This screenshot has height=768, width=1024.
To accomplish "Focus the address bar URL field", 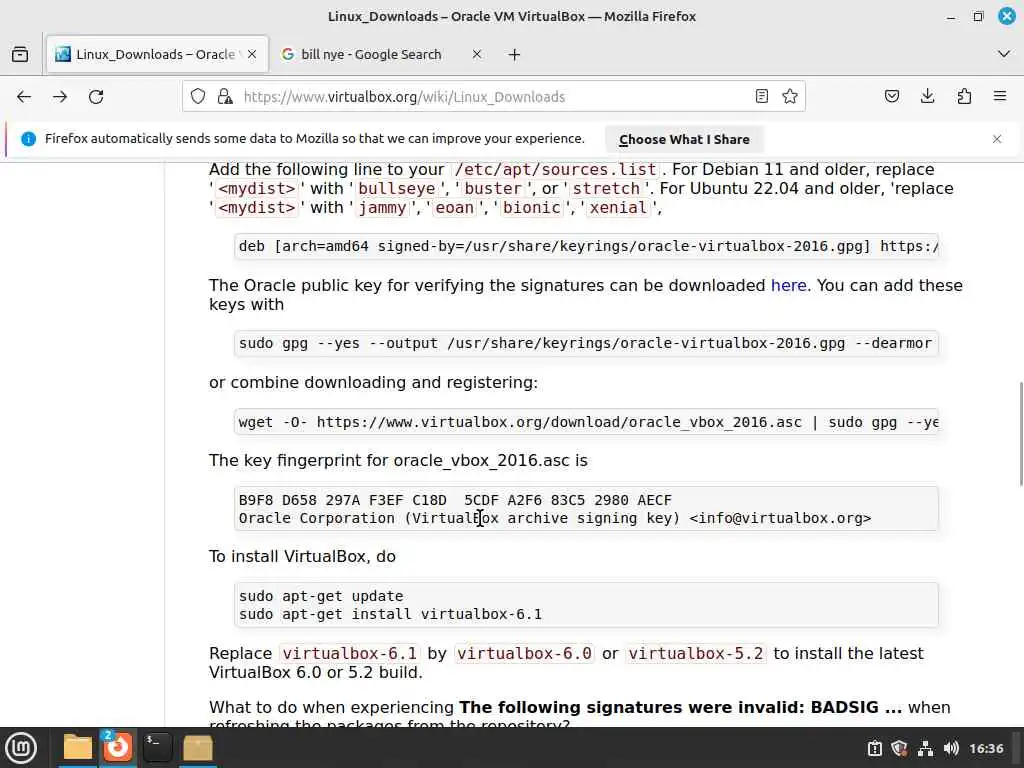I will (494, 97).
